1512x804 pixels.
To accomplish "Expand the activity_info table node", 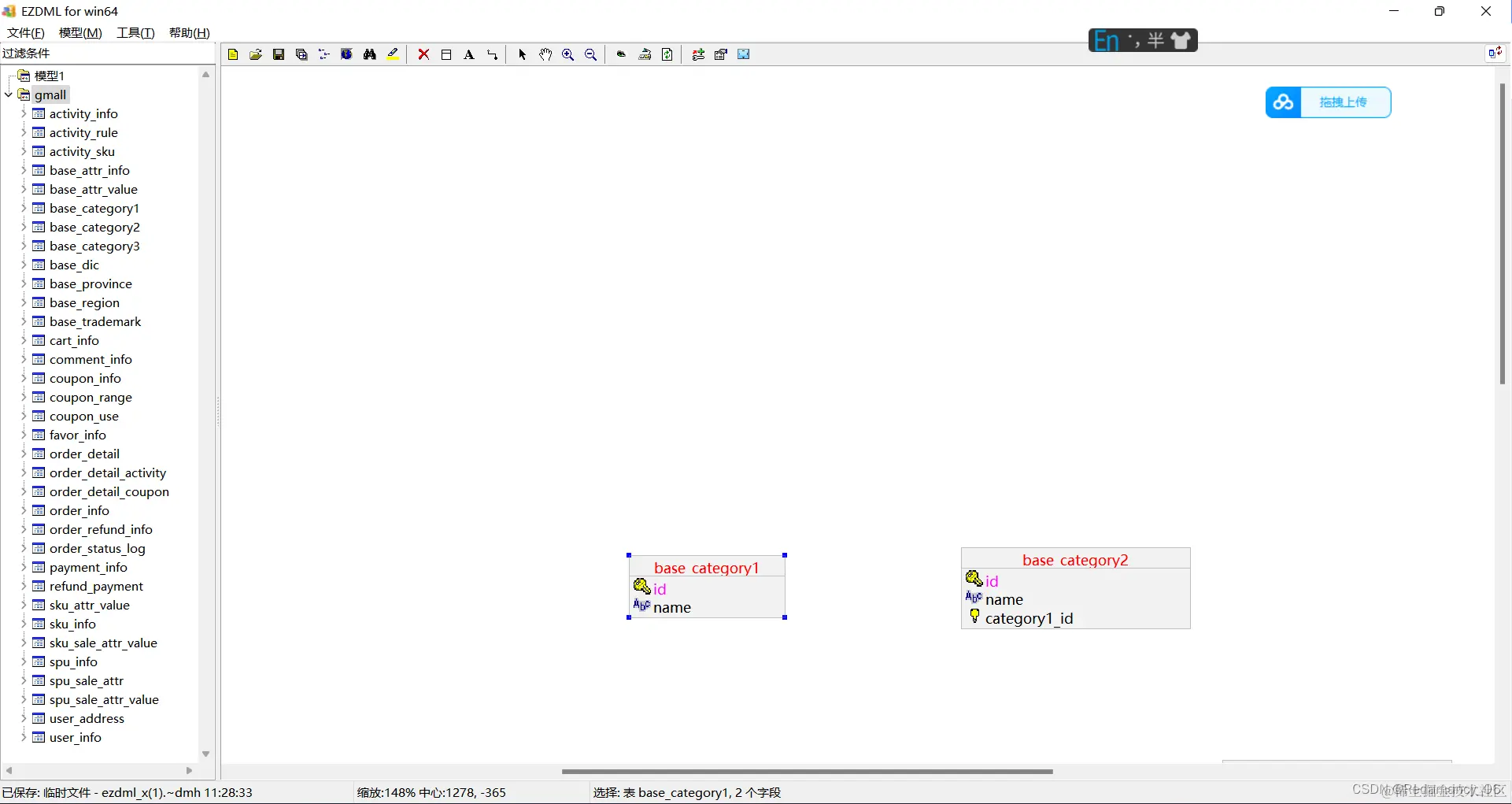I will (x=24, y=113).
